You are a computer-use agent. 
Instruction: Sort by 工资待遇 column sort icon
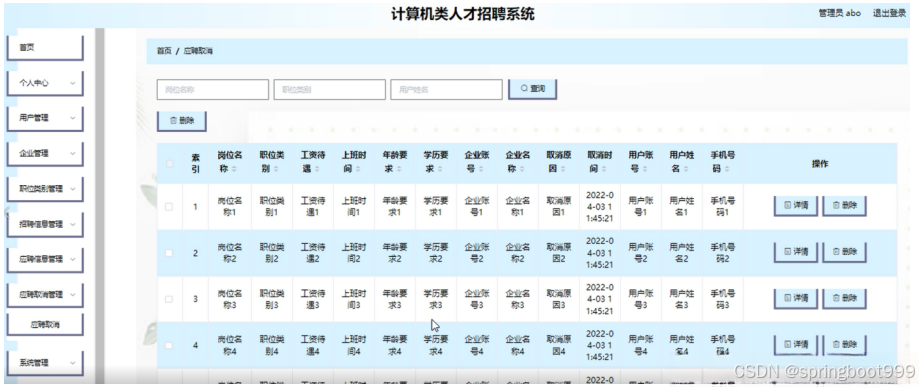tap(316, 169)
